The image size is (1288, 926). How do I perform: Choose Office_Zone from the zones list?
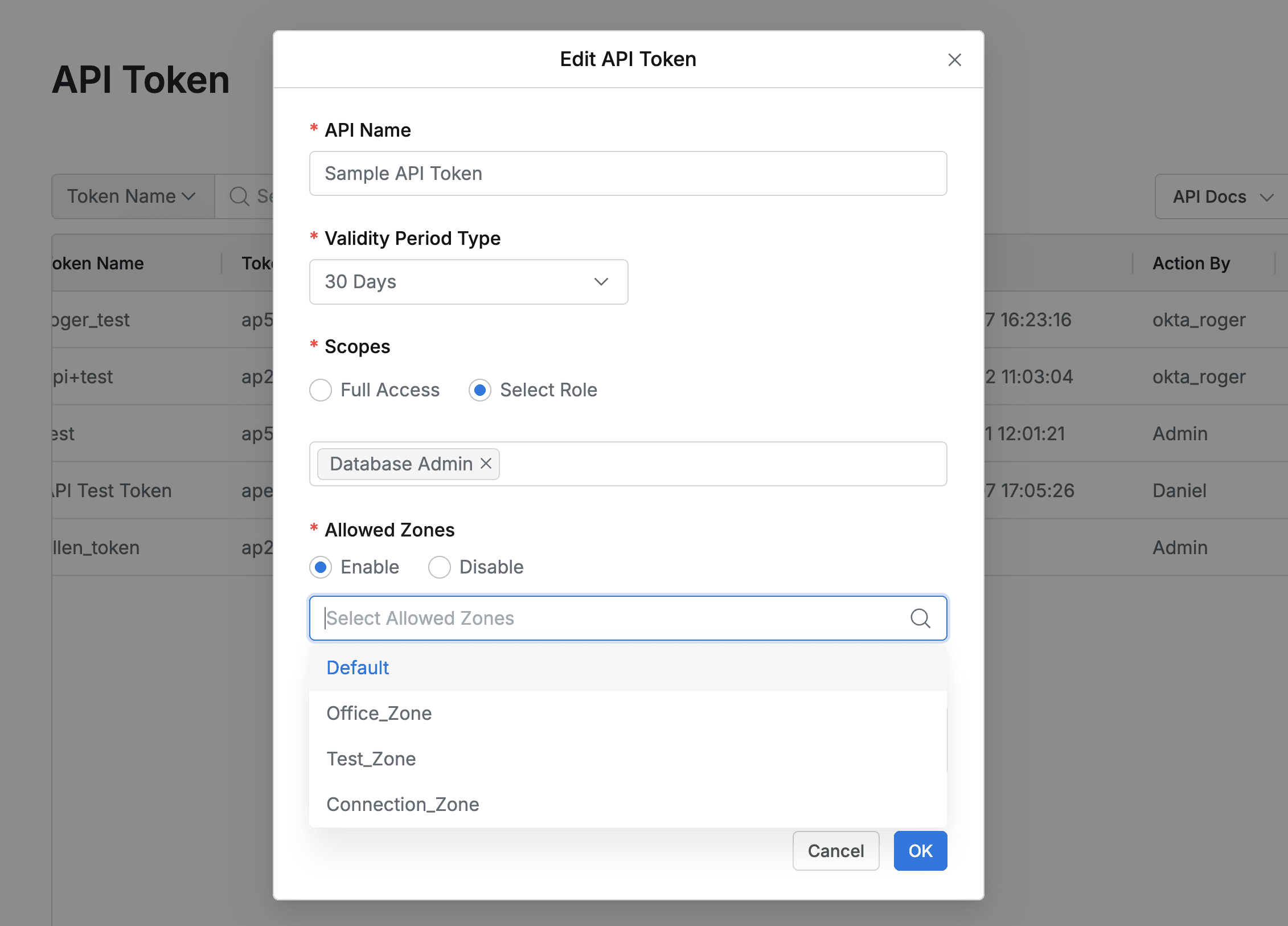click(379, 713)
